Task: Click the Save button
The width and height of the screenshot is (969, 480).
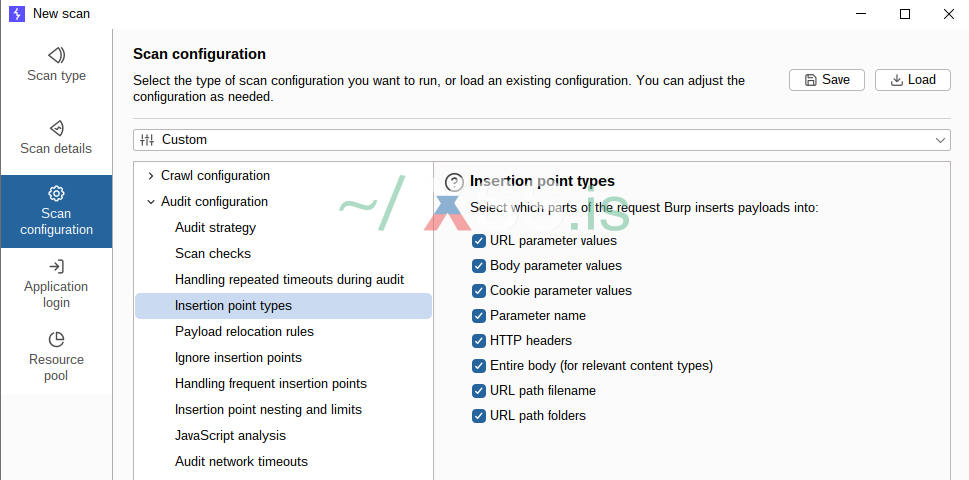Action: pos(826,80)
